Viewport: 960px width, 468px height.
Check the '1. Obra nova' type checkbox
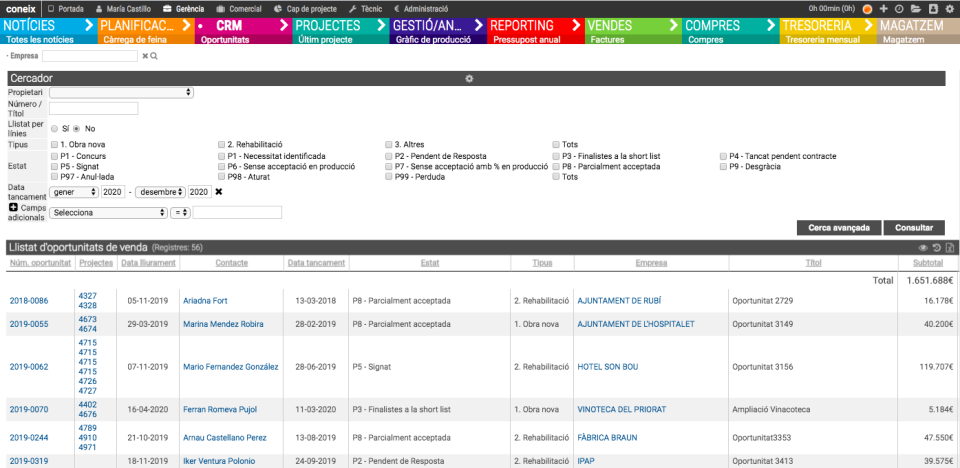point(54,145)
